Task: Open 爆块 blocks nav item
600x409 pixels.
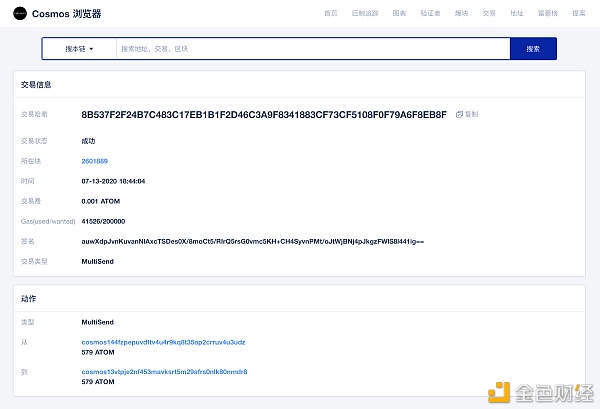Action: pyautogui.click(x=461, y=13)
